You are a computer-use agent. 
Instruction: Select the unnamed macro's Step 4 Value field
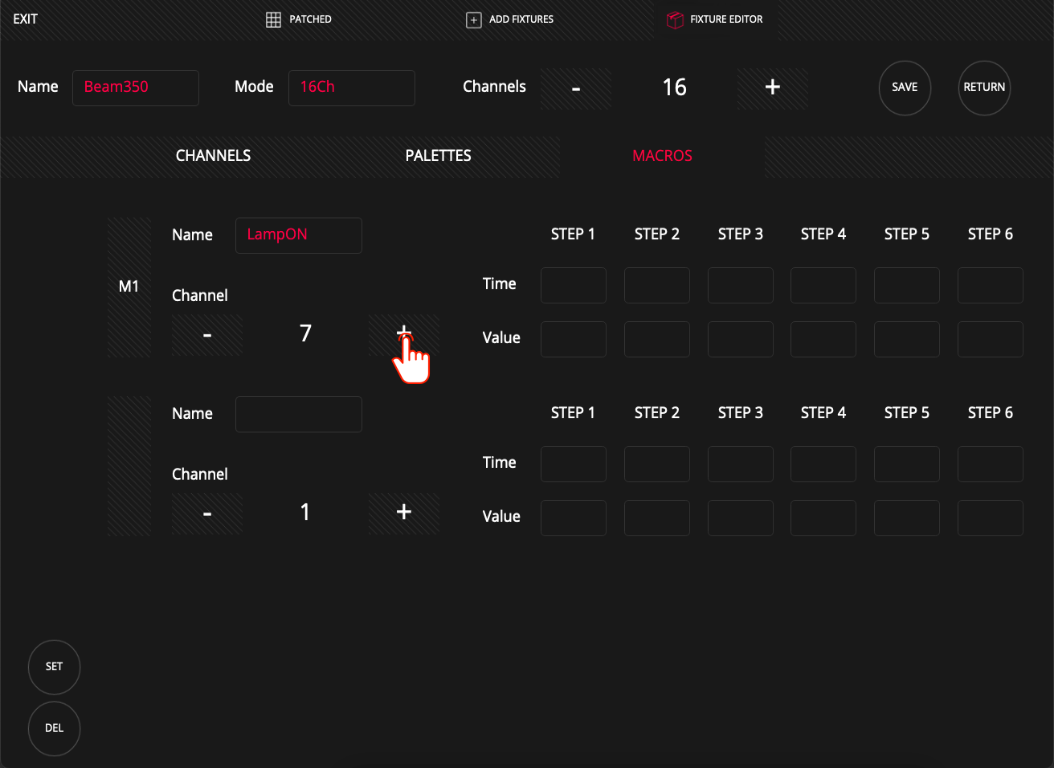[823, 517]
